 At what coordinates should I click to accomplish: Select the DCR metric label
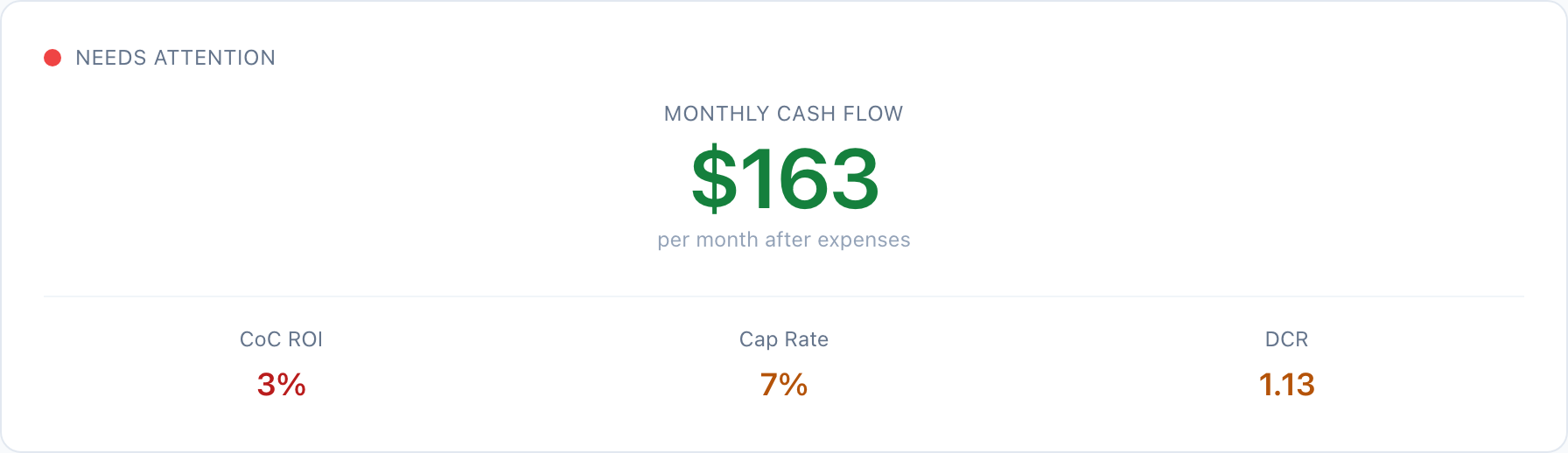(1286, 339)
